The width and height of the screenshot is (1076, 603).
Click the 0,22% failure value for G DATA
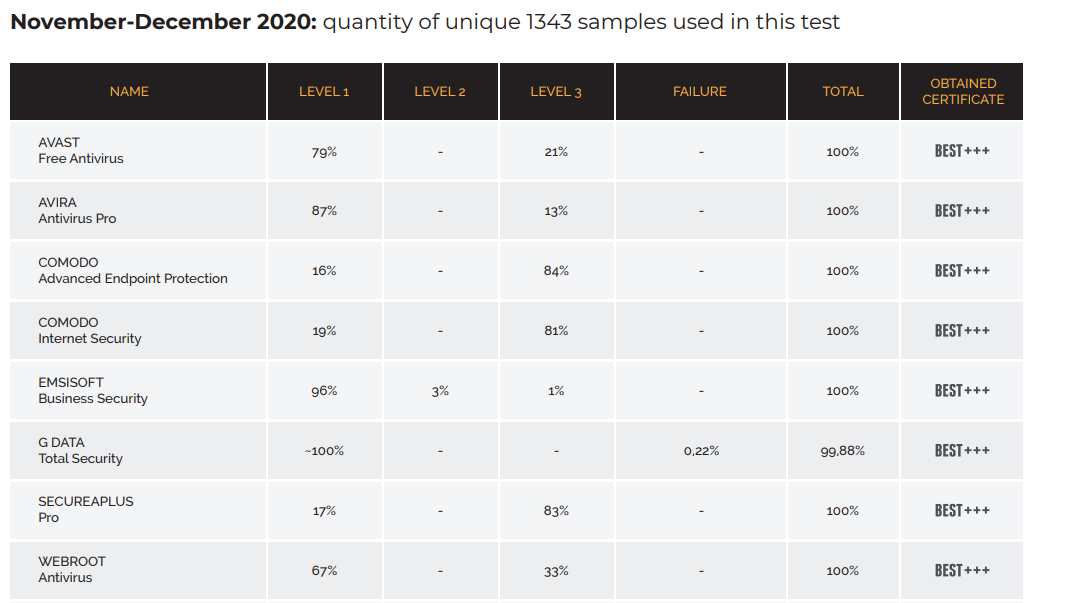pyautogui.click(x=701, y=451)
